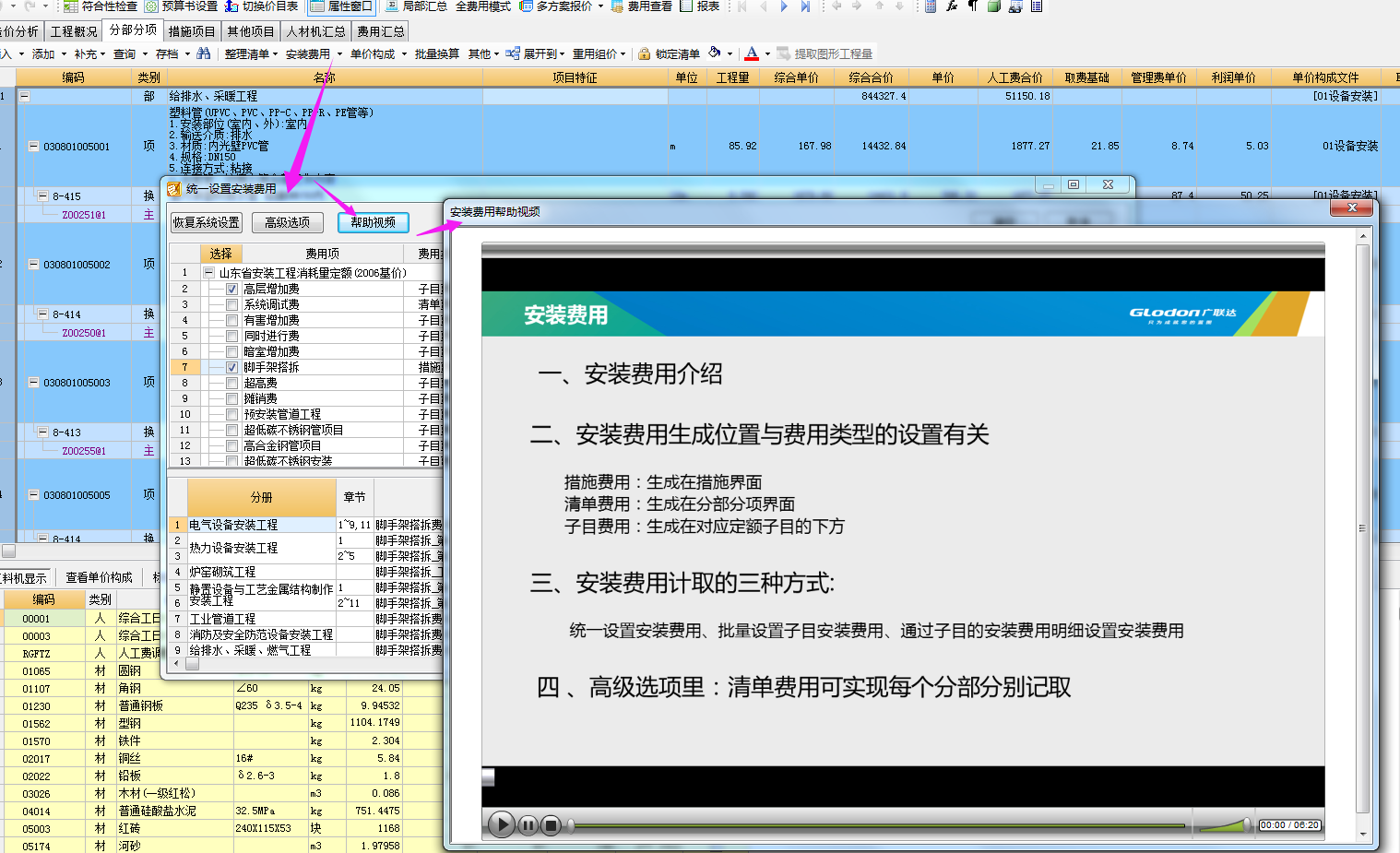Collapse 山东省安装工程消耗量定额 tree node
Image resolution: width=1400 pixels, height=853 pixels.
[x=208, y=273]
